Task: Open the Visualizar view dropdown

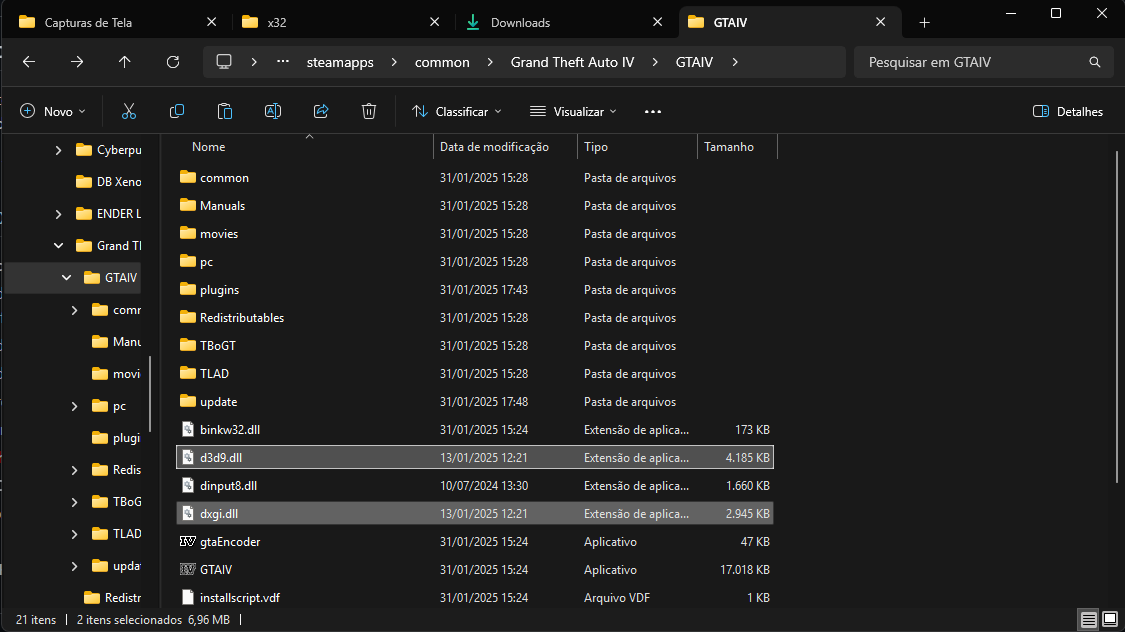Action: (574, 111)
